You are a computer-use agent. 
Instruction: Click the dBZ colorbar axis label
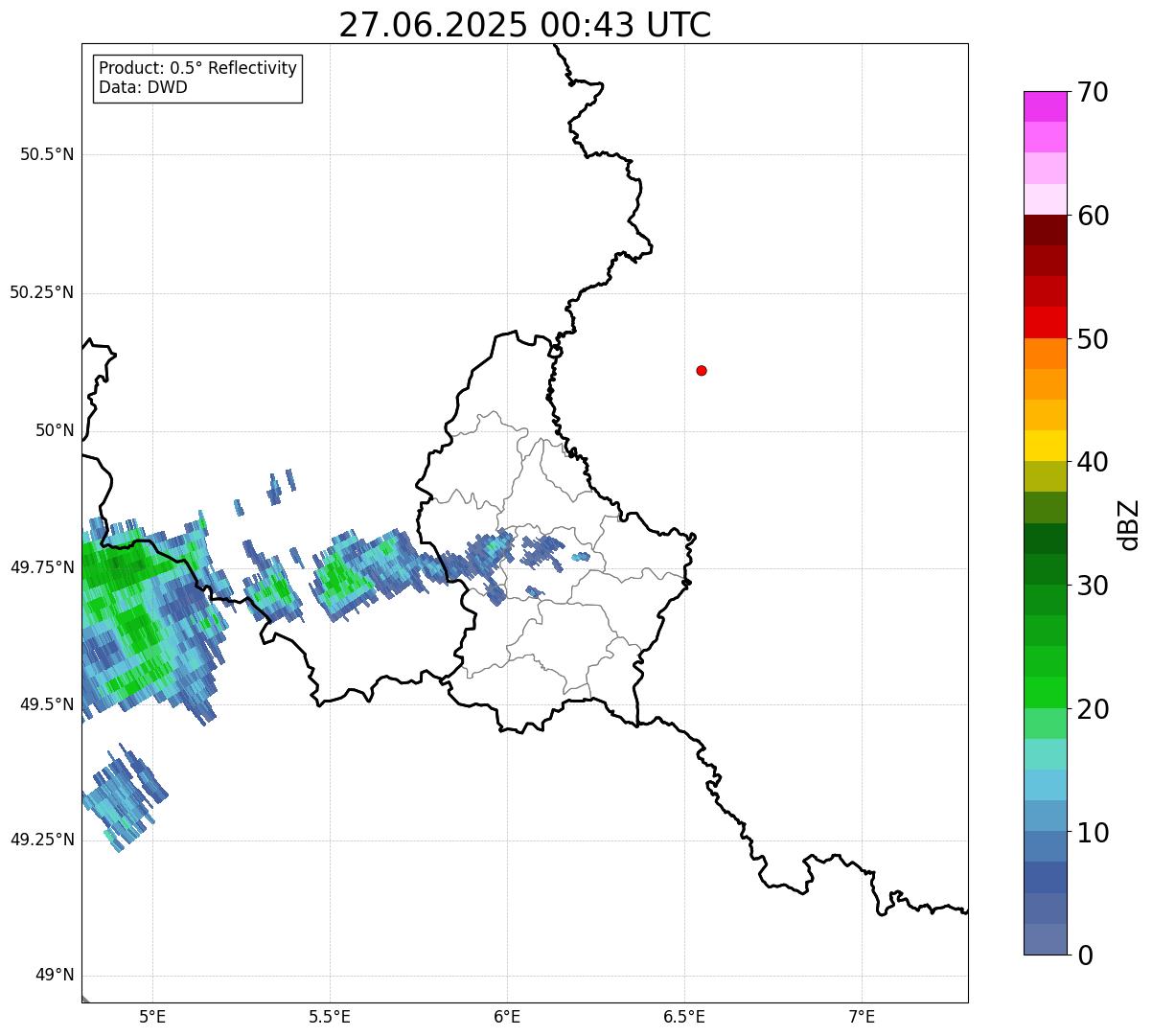coord(1129,524)
